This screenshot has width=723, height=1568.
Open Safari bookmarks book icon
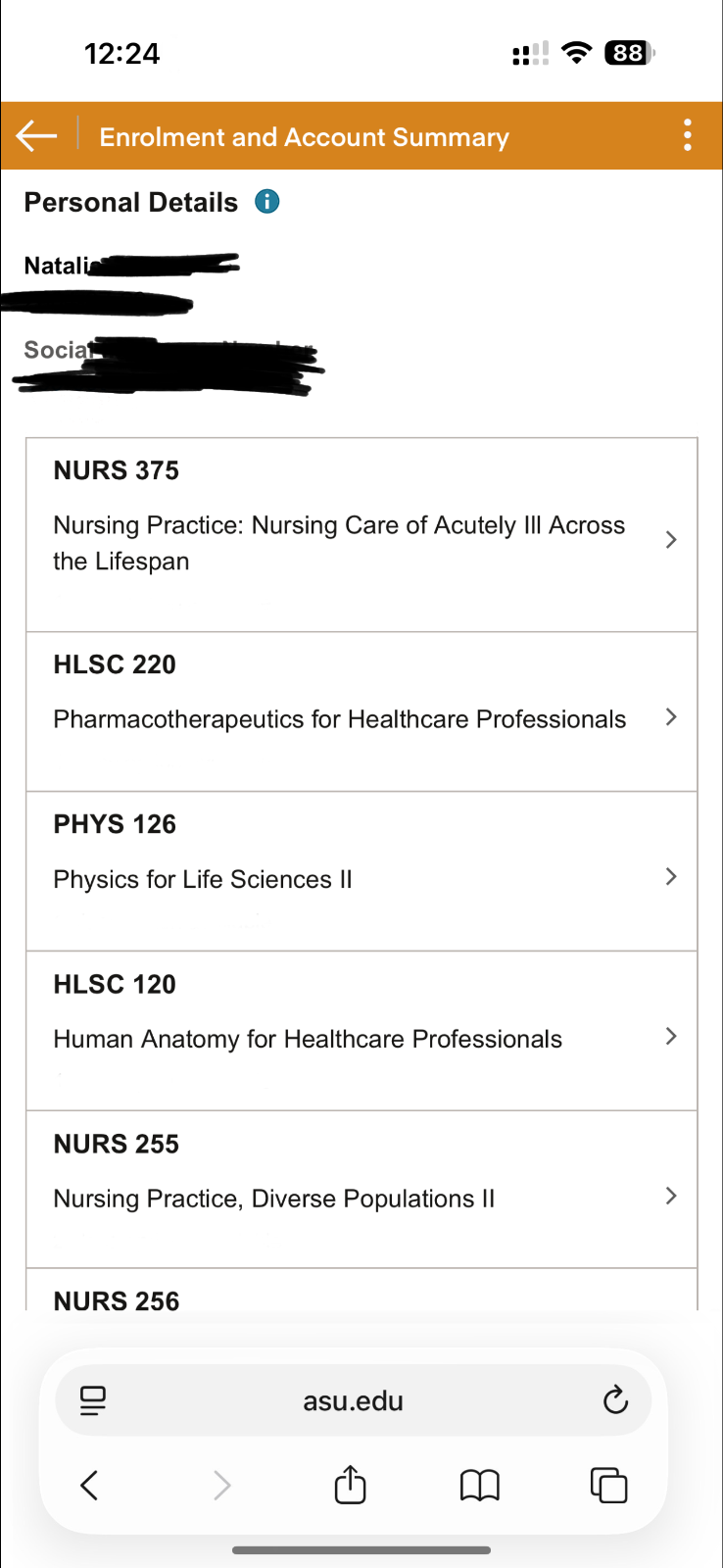pyautogui.click(x=479, y=1486)
